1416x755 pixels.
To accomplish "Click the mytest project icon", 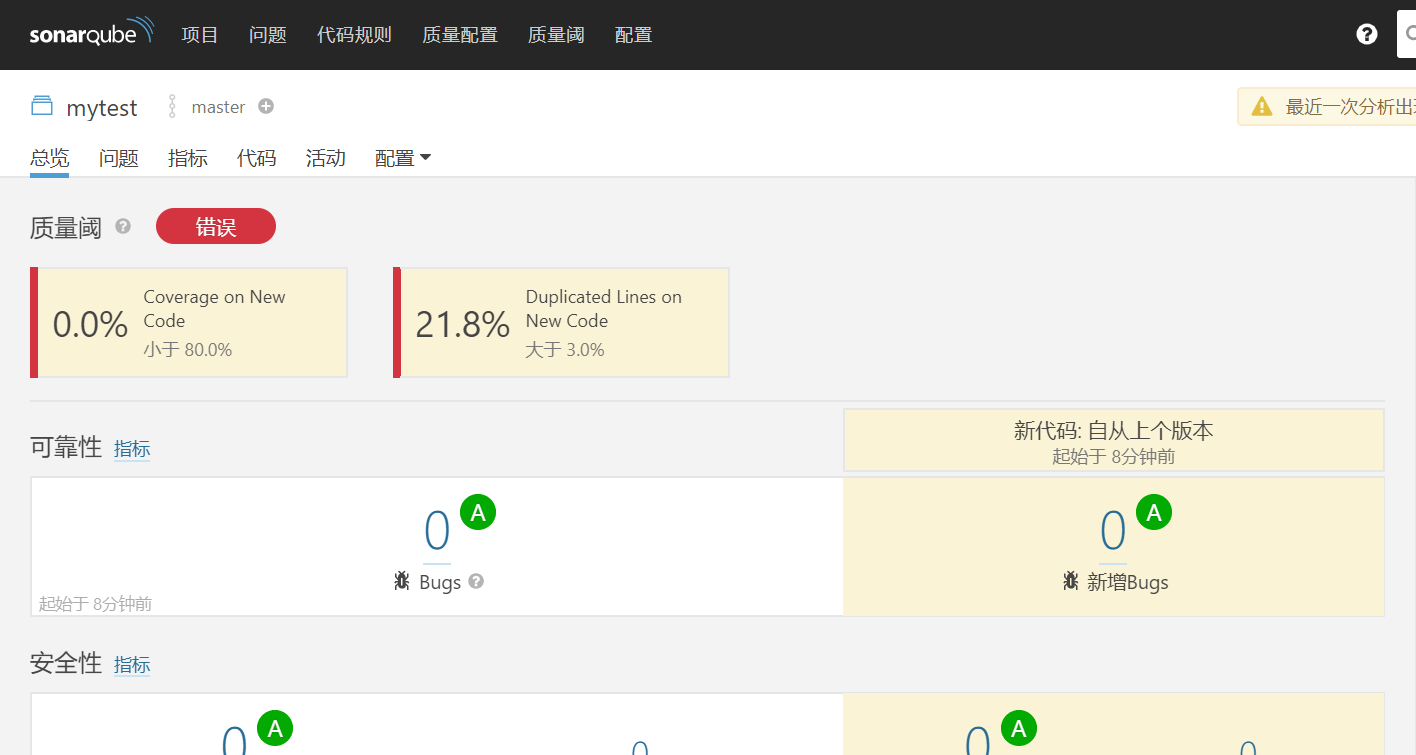I will [42, 106].
